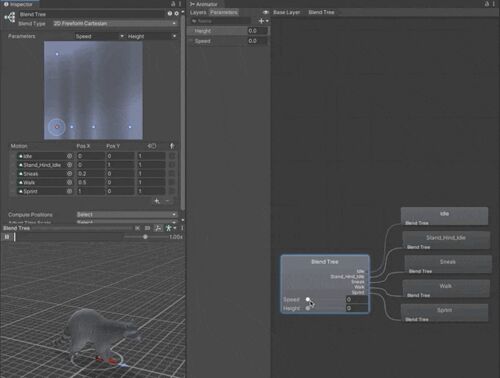Enable mirror checkbox for Sneak motion

click(172, 174)
